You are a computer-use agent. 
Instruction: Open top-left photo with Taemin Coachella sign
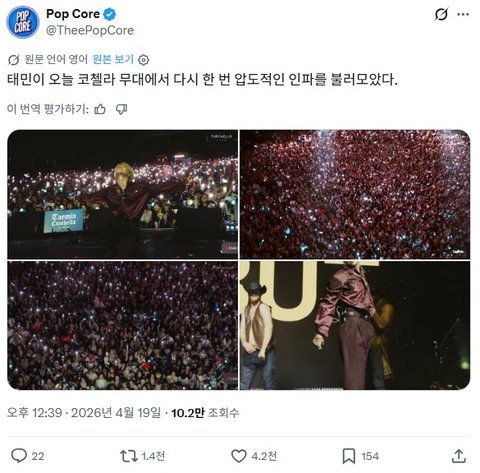click(123, 194)
